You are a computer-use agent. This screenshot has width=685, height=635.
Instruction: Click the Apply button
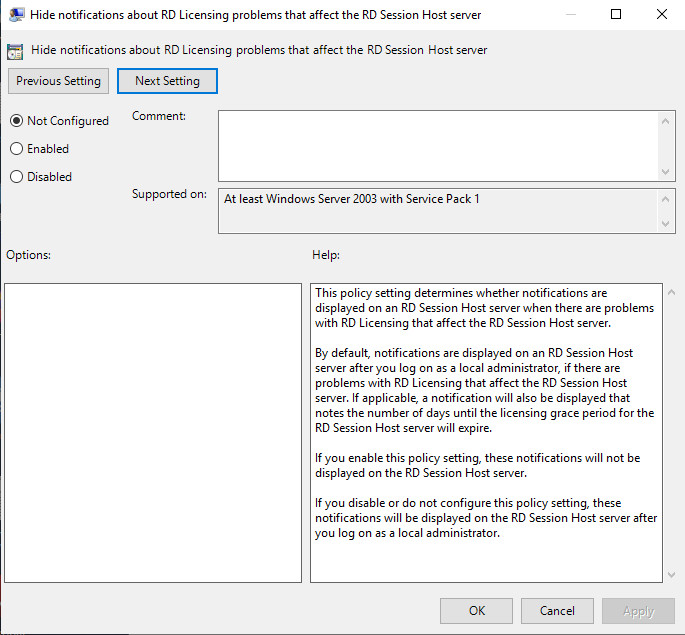pos(638,611)
